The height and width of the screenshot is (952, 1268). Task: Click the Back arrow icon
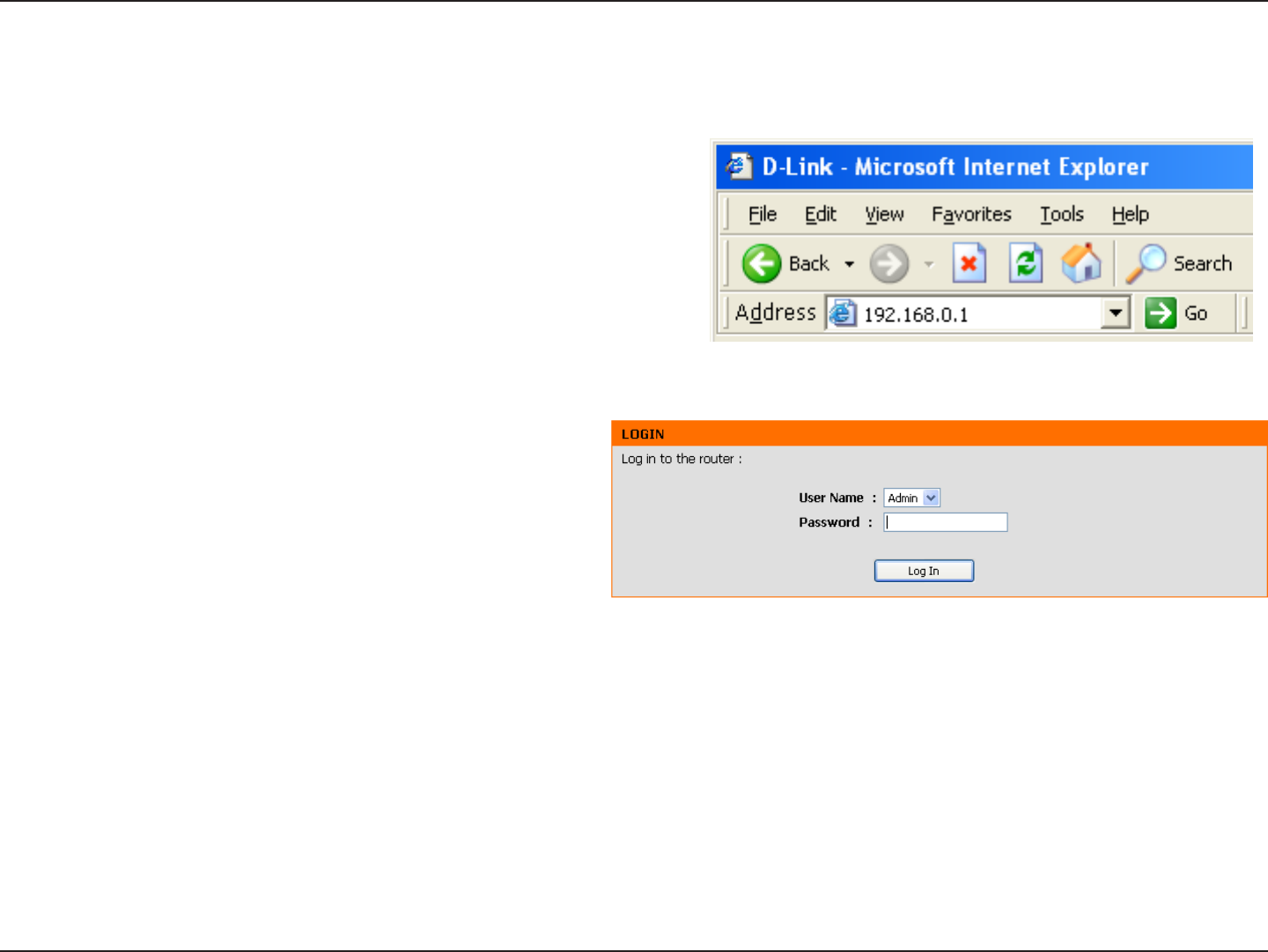click(762, 263)
